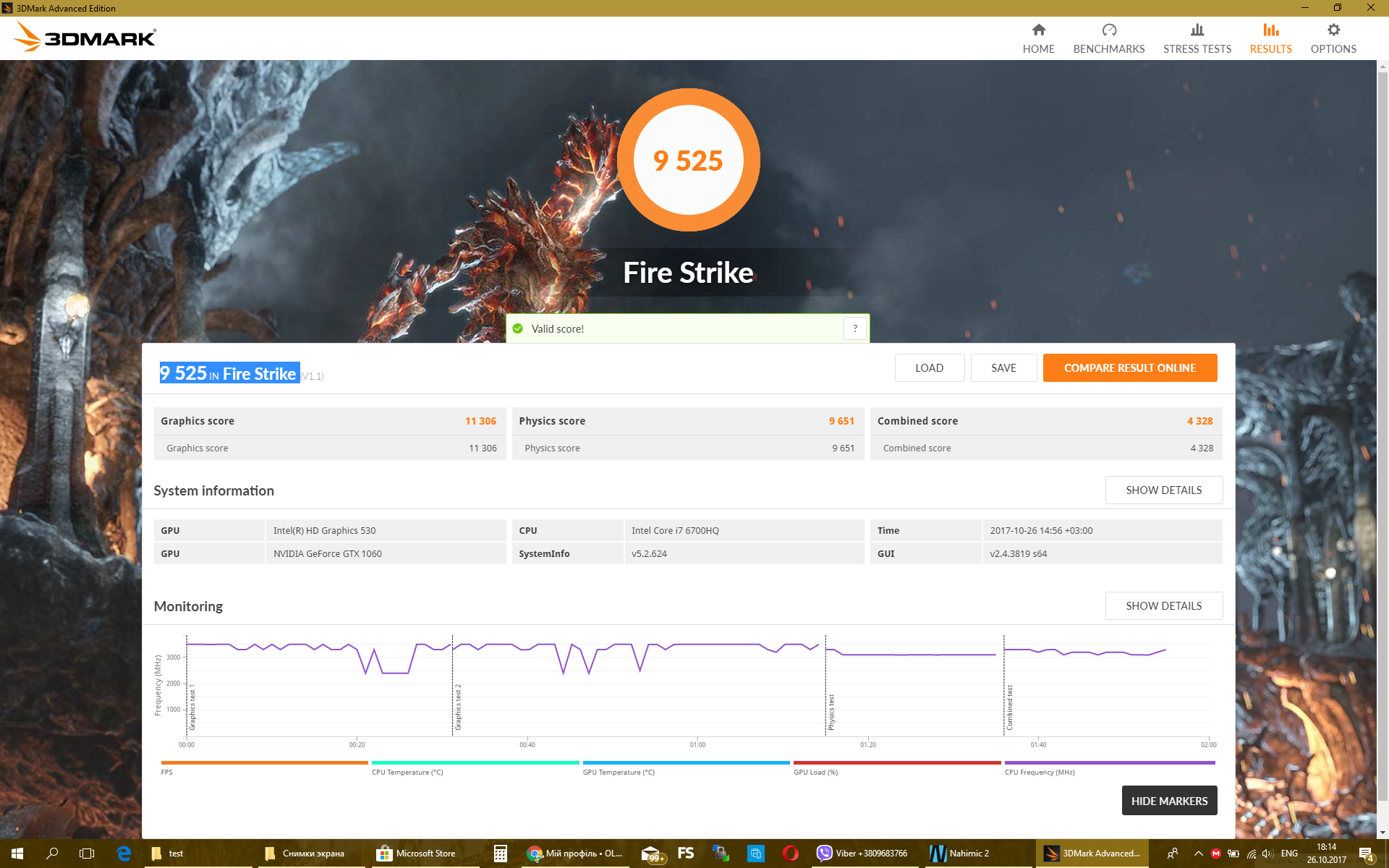Viewport: 1389px width, 868px height.
Task: Click the Physics score header row
Action: click(687, 421)
